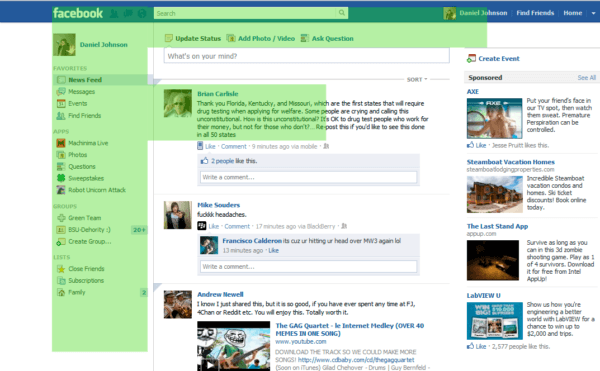
Task: Select Ask Question tab
Action: (x=327, y=38)
